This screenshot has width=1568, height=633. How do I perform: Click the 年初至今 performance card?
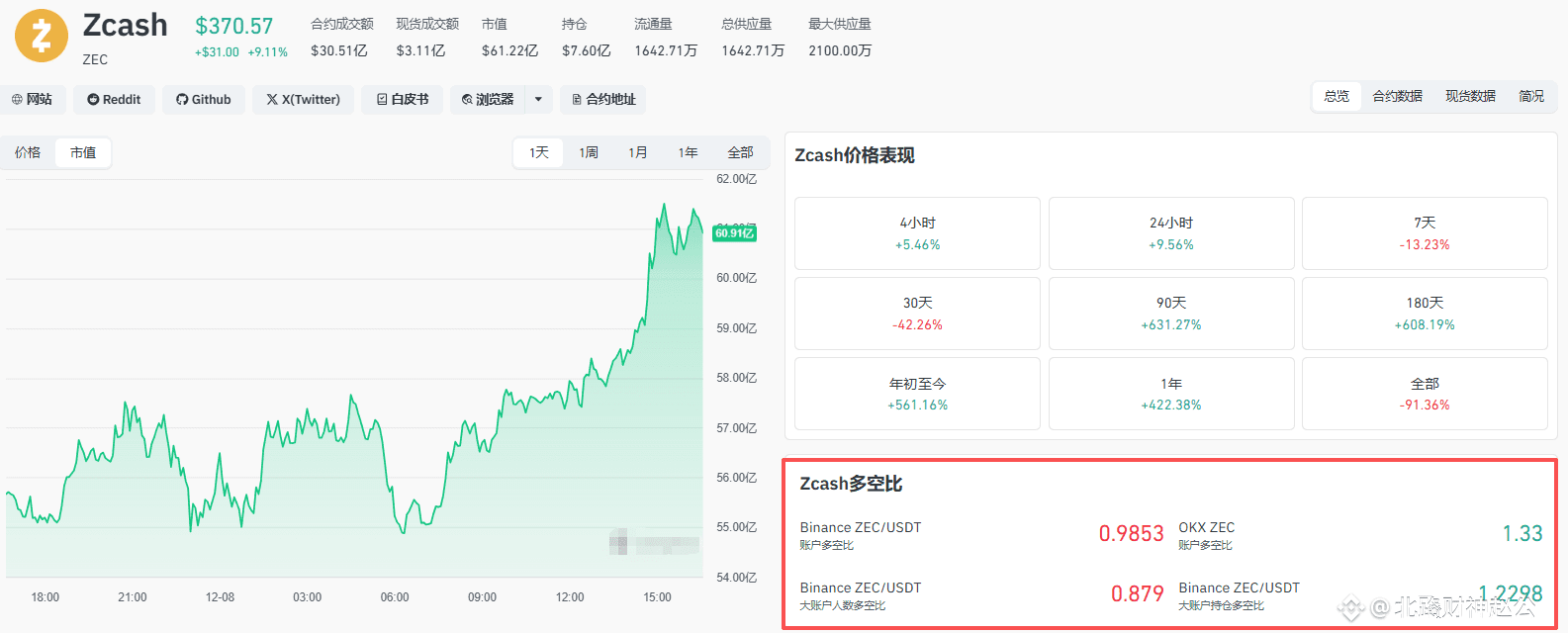pyautogui.click(x=917, y=394)
